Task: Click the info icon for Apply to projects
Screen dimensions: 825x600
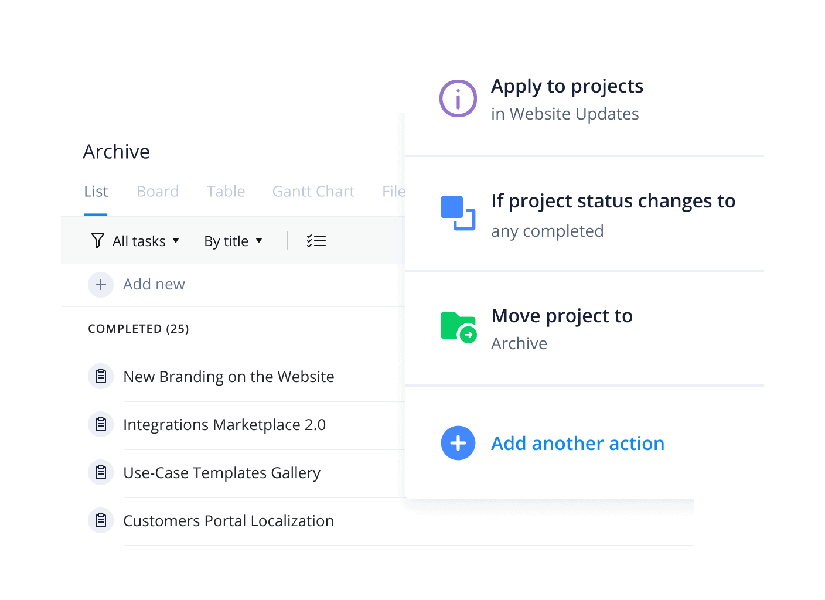Action: pos(458,98)
